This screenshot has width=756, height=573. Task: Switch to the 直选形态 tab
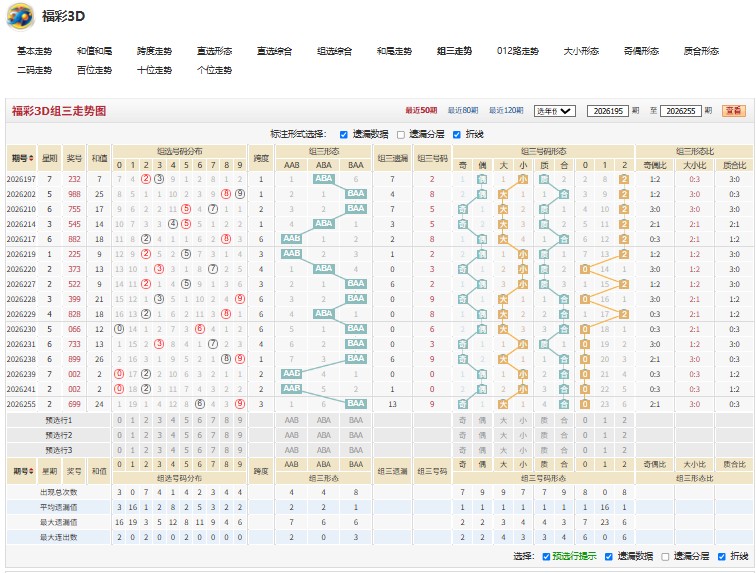pos(215,51)
